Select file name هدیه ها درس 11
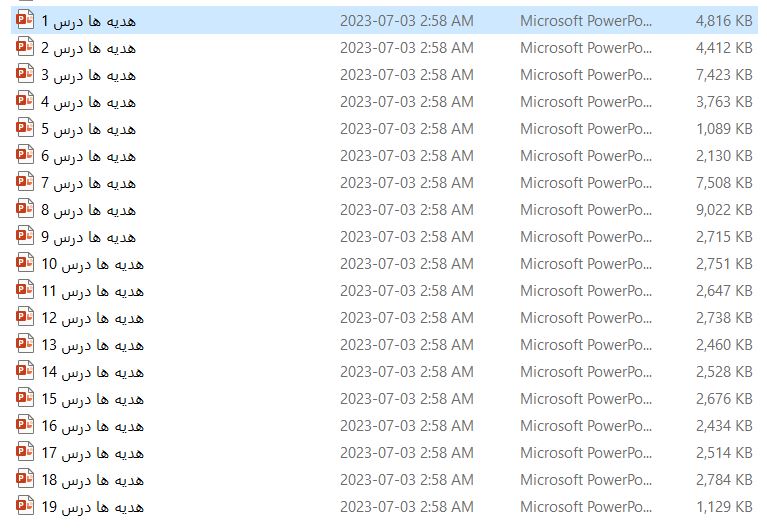 92,291
